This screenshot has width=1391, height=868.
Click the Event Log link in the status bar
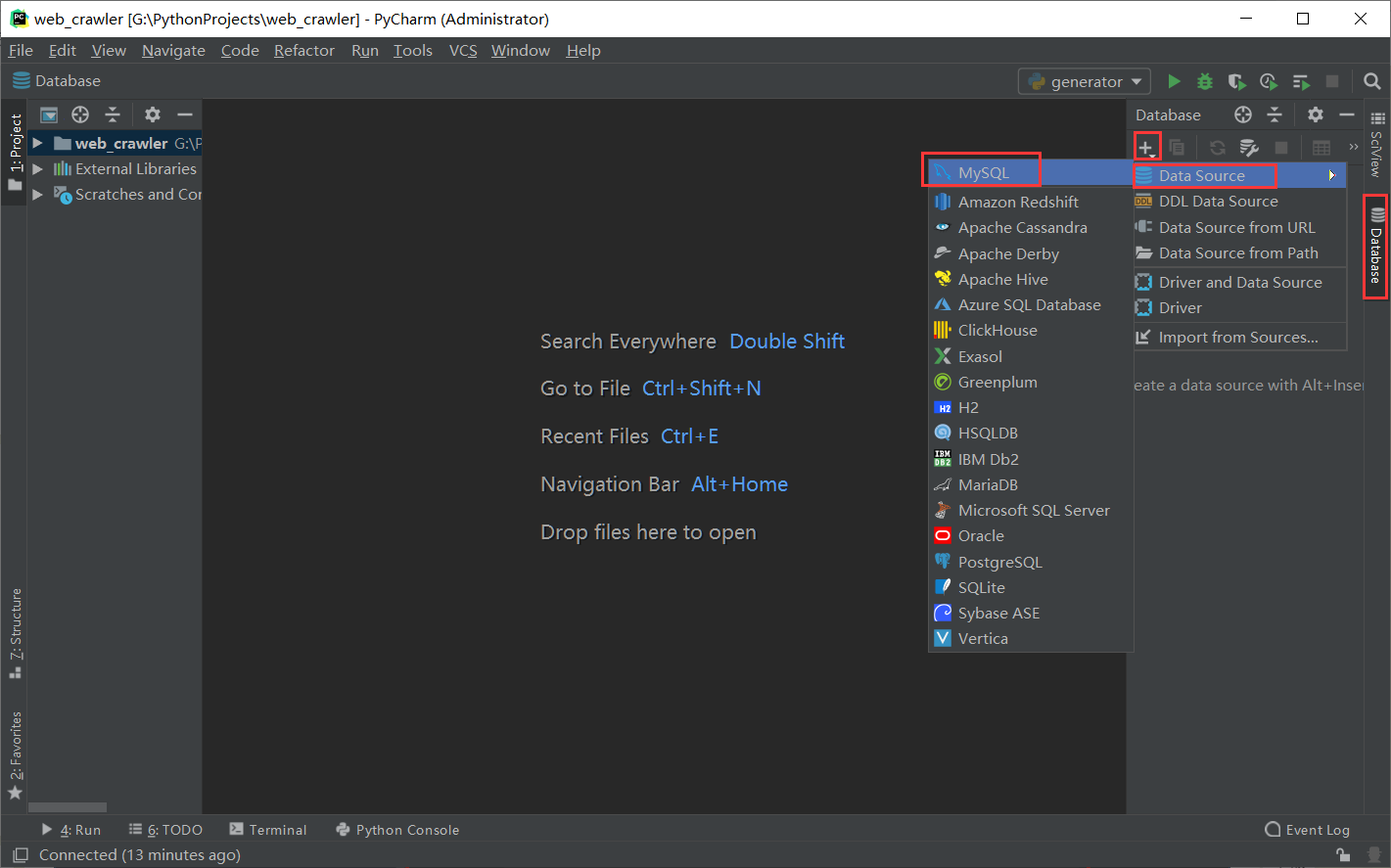[x=1309, y=829]
